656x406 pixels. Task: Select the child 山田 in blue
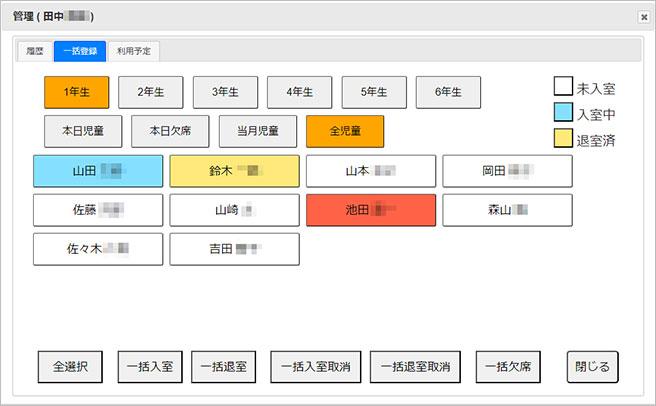click(x=98, y=171)
